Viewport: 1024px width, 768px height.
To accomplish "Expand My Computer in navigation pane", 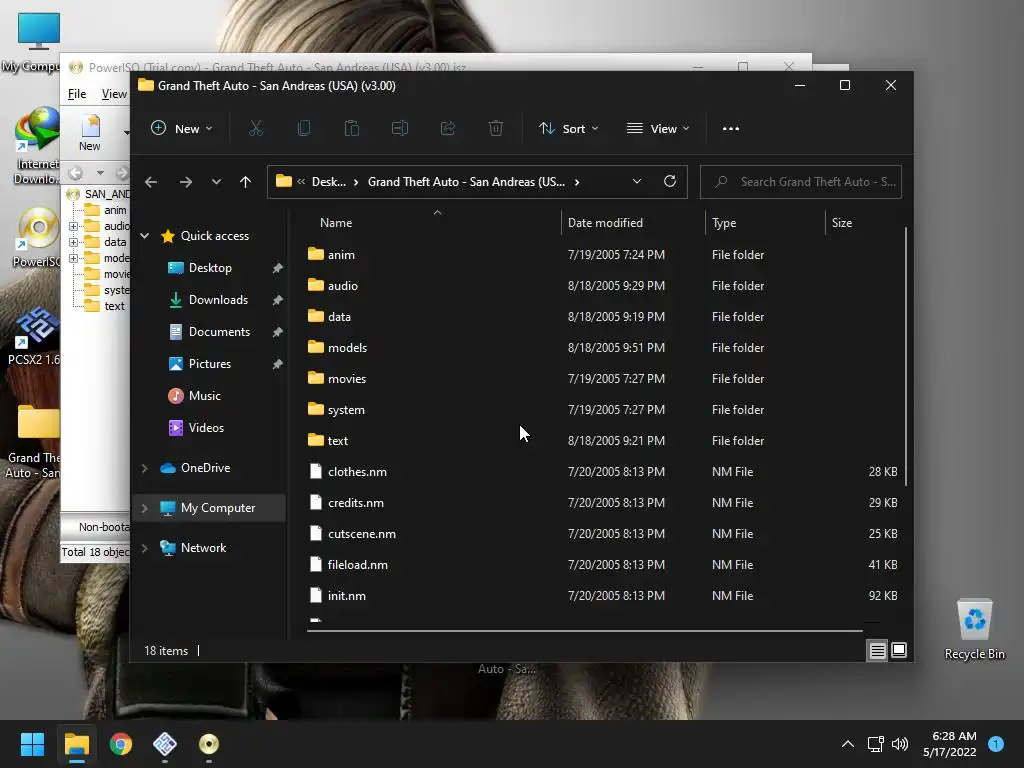I will pos(144,508).
